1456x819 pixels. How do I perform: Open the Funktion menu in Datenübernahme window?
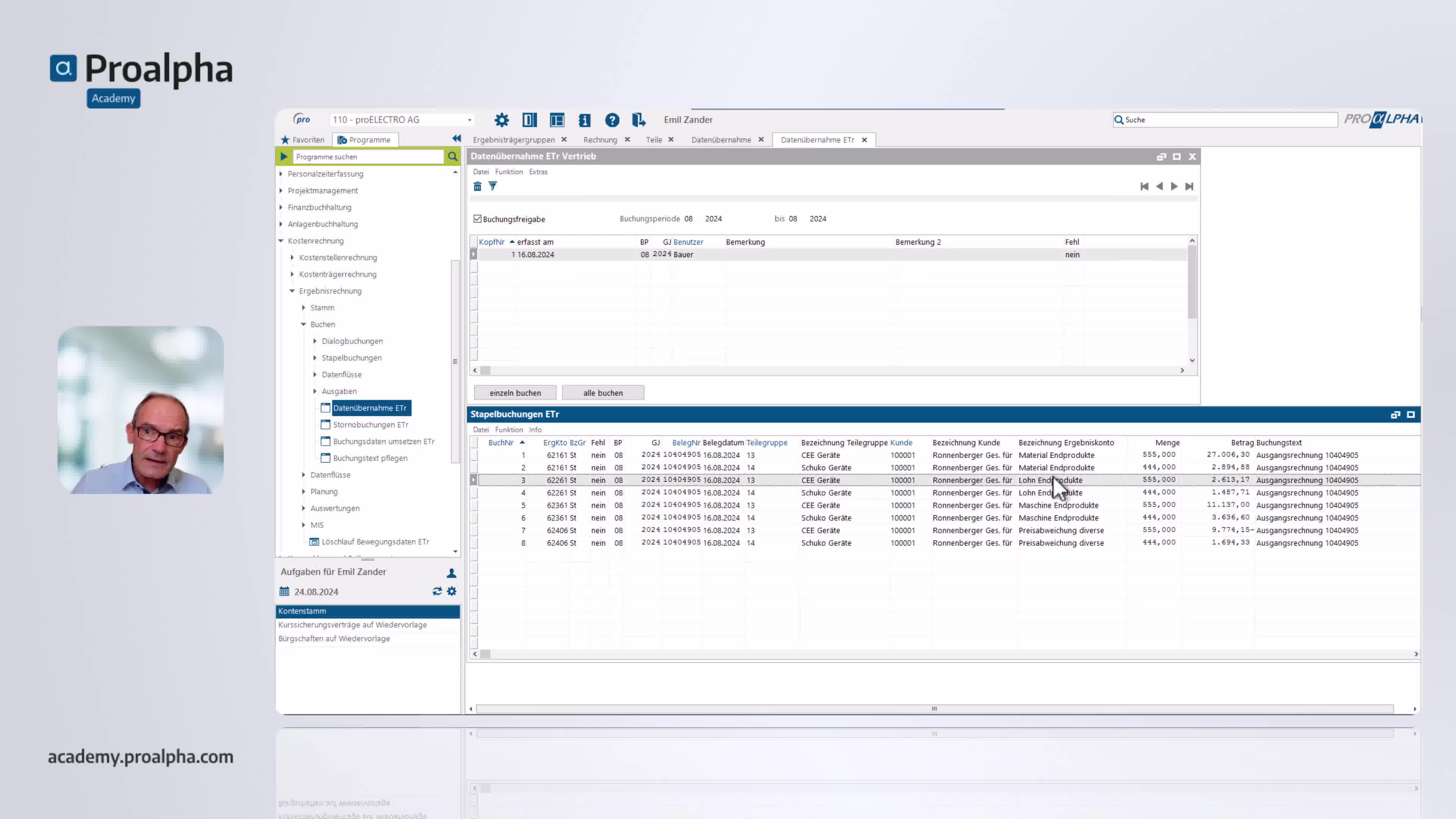[x=509, y=172]
